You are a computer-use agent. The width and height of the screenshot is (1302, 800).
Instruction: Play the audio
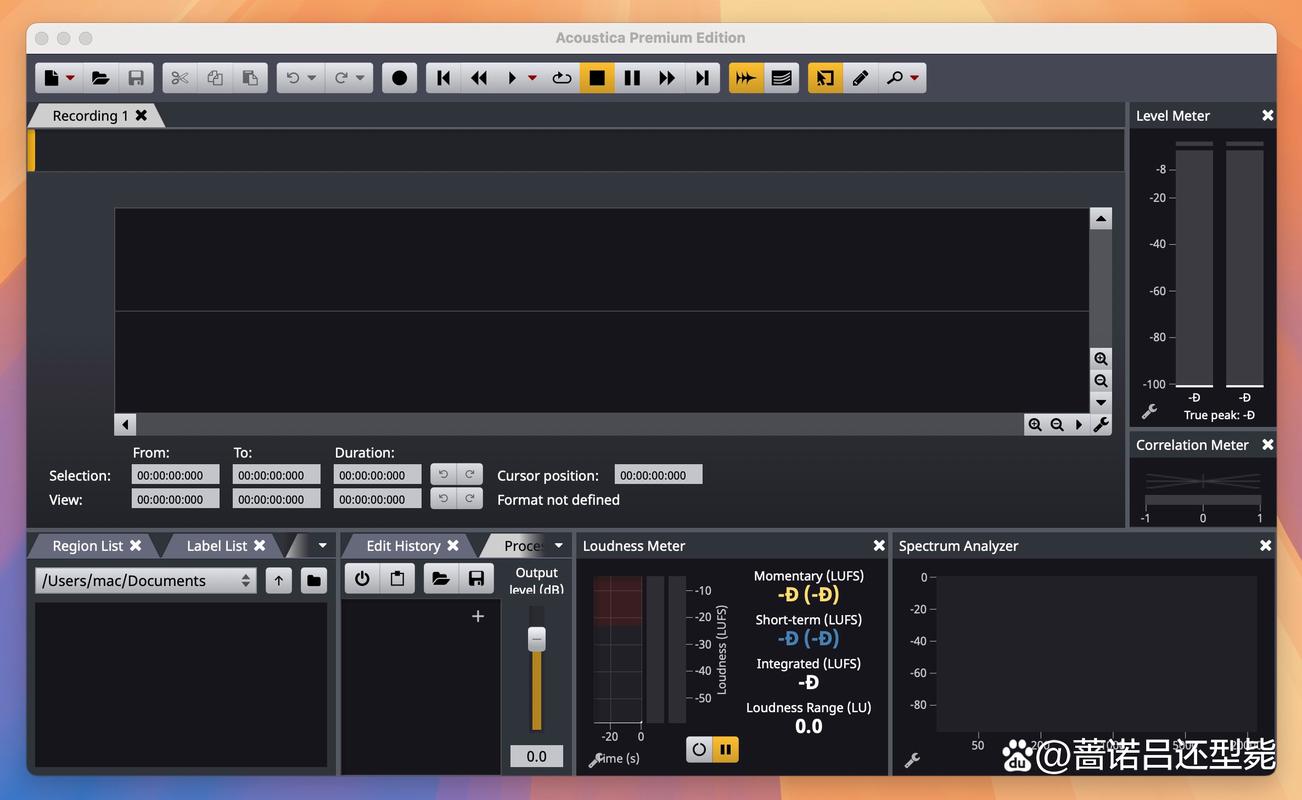(x=512, y=78)
